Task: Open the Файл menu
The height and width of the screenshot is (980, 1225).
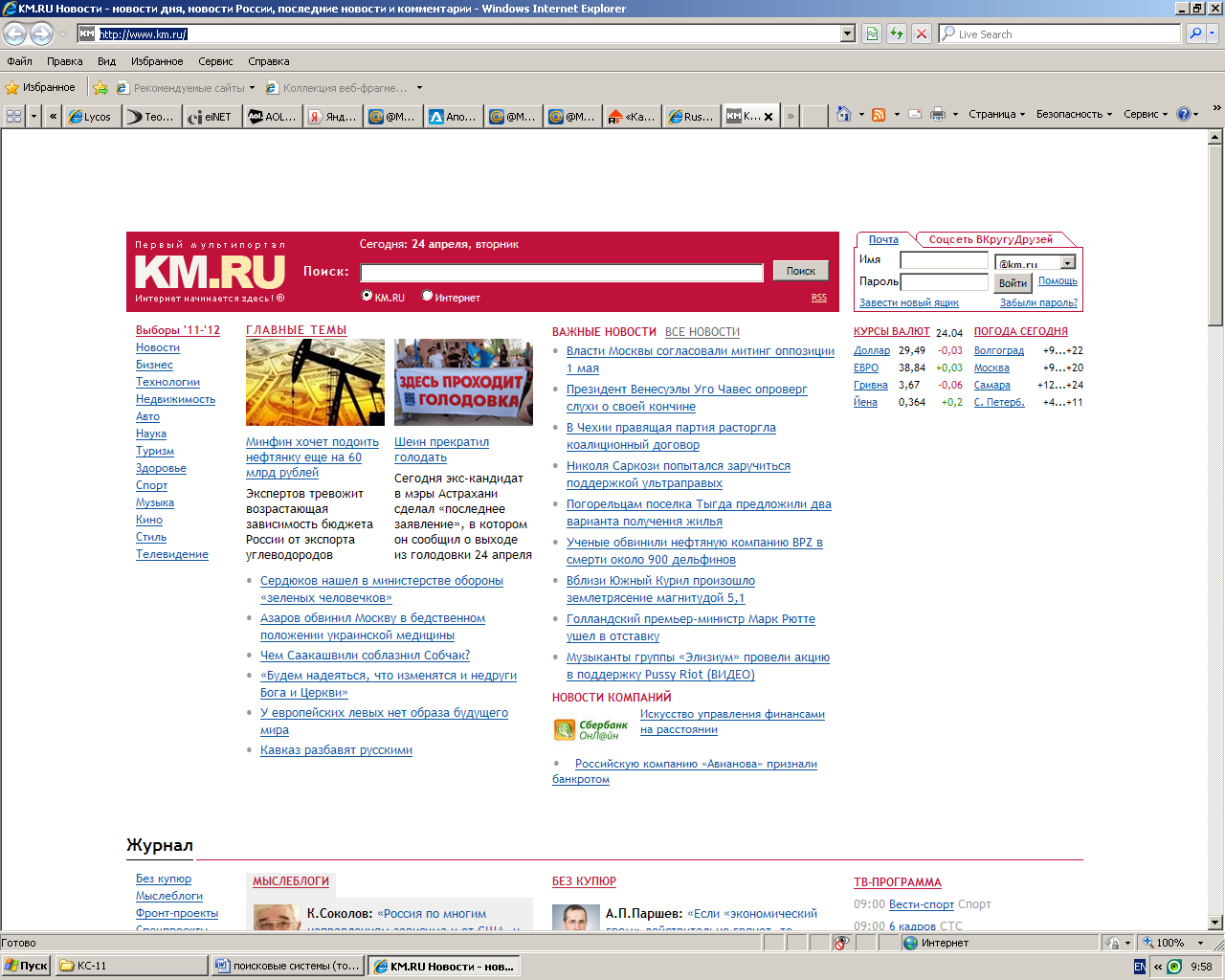Action: (x=19, y=61)
